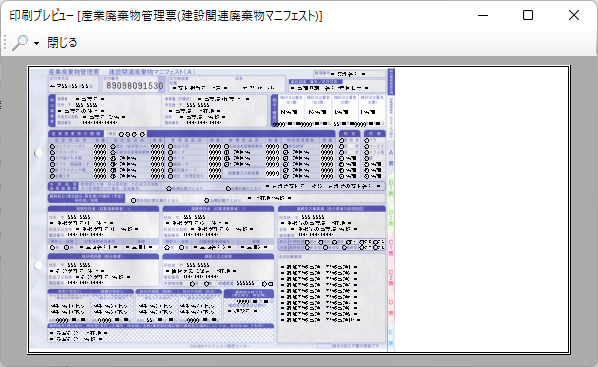Viewport: 598px width, 367px height.
Task: Click the magnifier zoom icon
Action: pos(20,42)
